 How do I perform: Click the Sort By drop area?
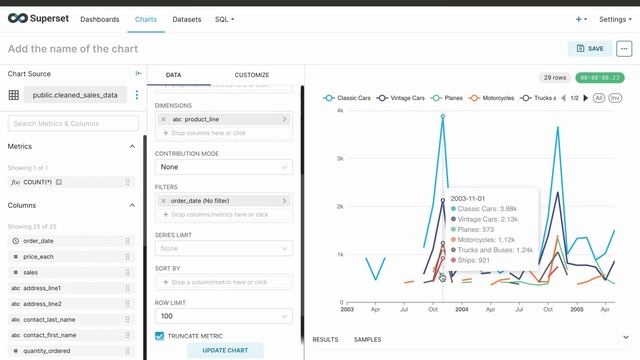click(x=224, y=282)
